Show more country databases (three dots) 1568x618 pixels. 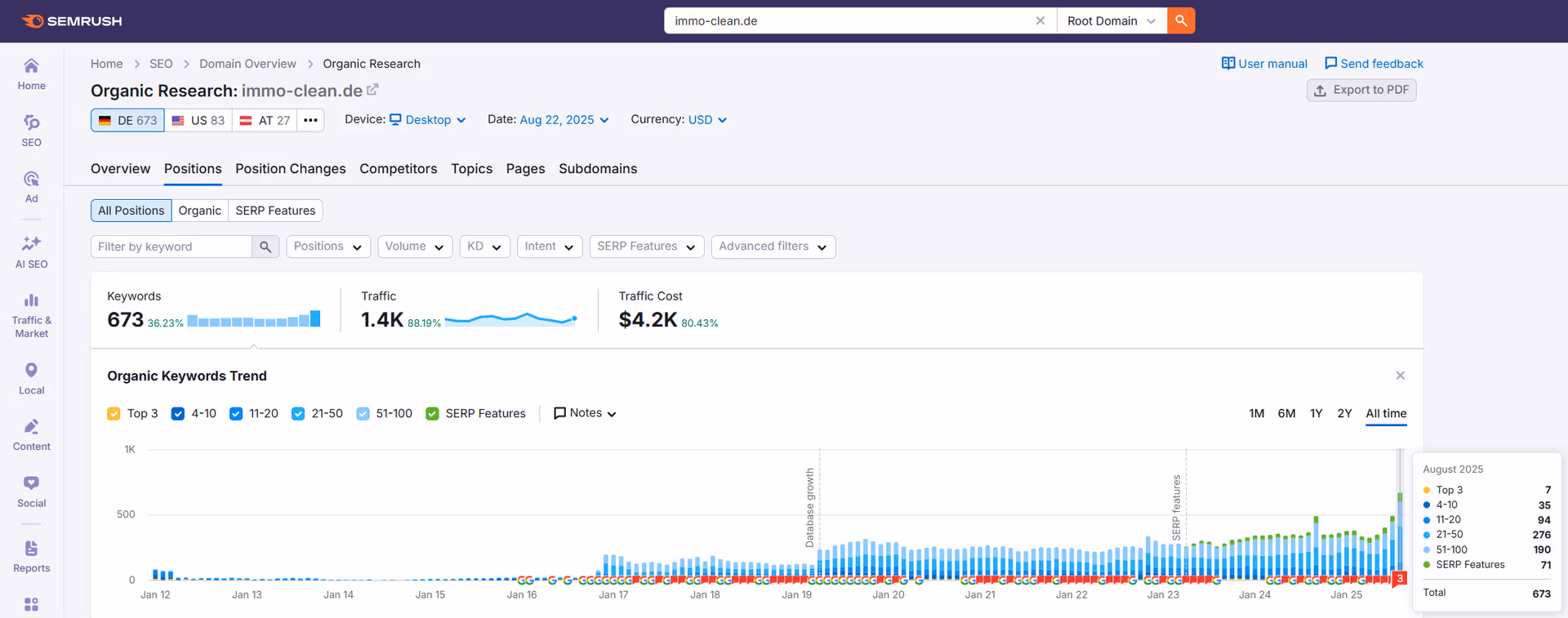click(310, 120)
